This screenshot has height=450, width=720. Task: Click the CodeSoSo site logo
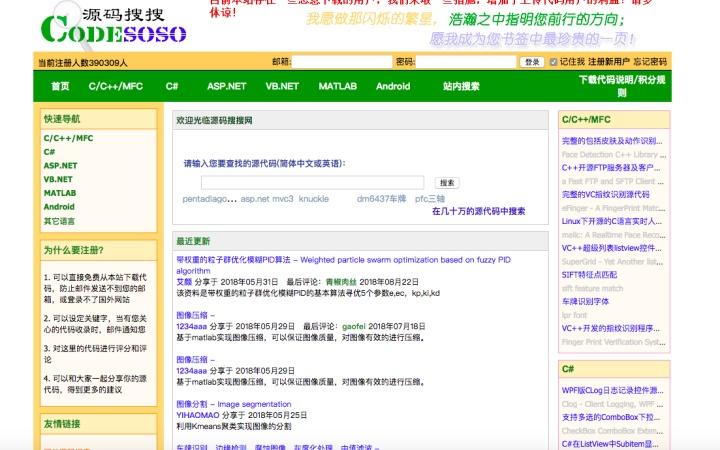coord(113,25)
